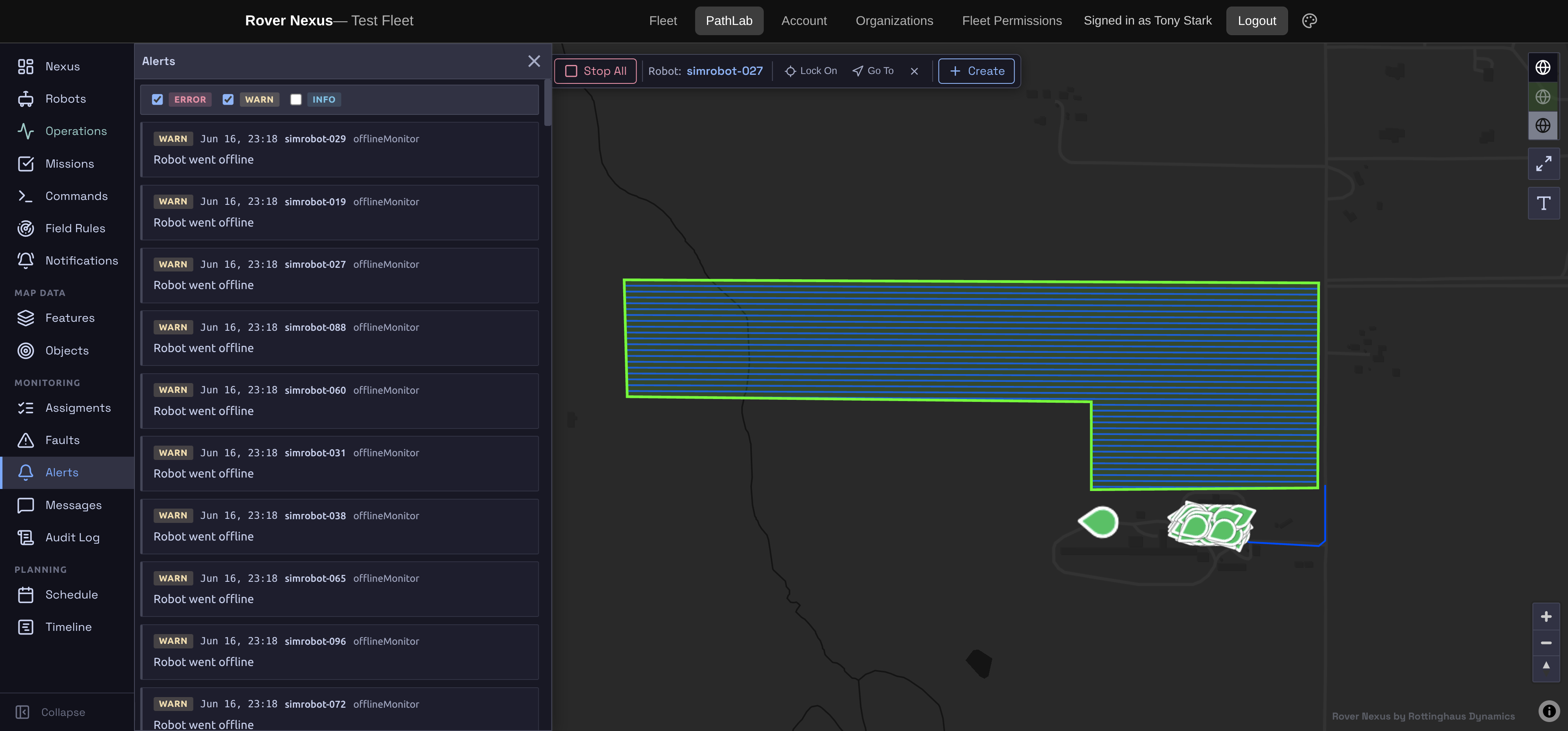Zoom out on the map

tap(1546, 643)
